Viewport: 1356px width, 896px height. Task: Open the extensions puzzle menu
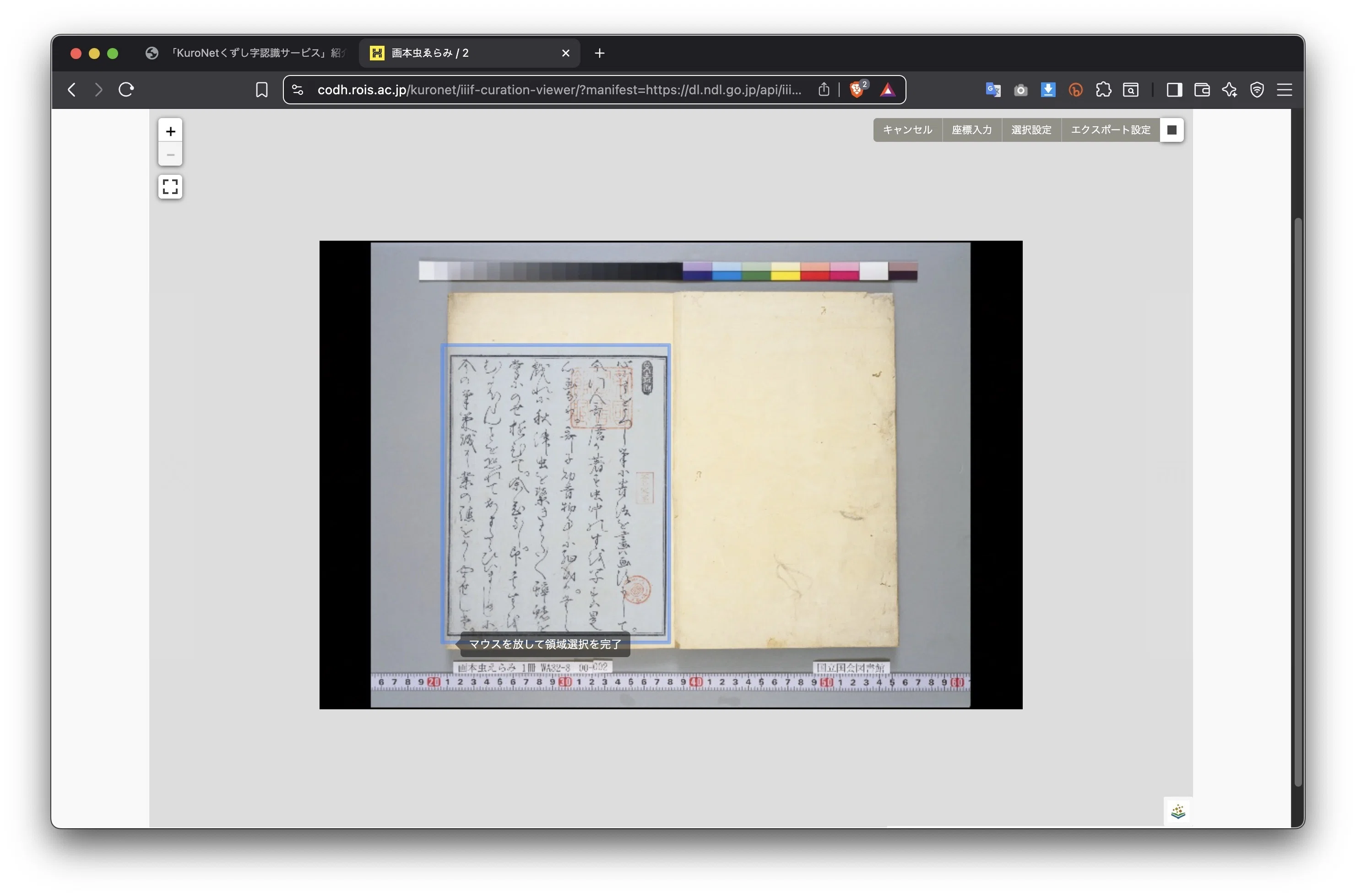[x=1103, y=90]
